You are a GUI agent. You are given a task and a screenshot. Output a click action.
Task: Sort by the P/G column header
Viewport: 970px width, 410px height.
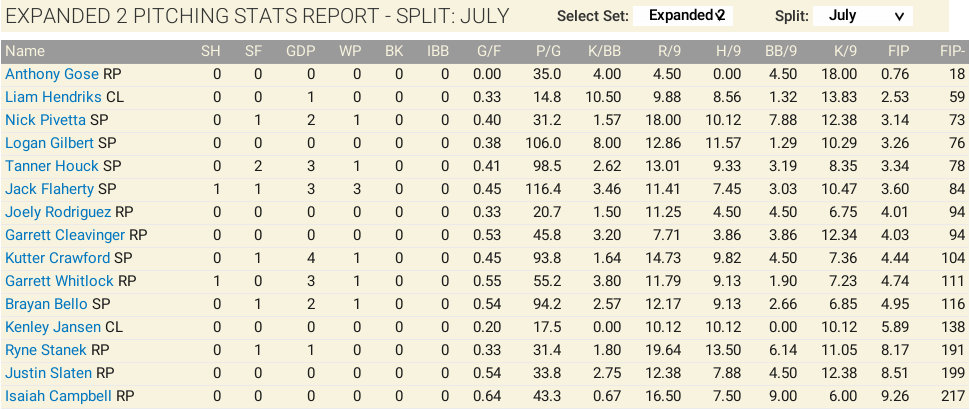(x=548, y=51)
